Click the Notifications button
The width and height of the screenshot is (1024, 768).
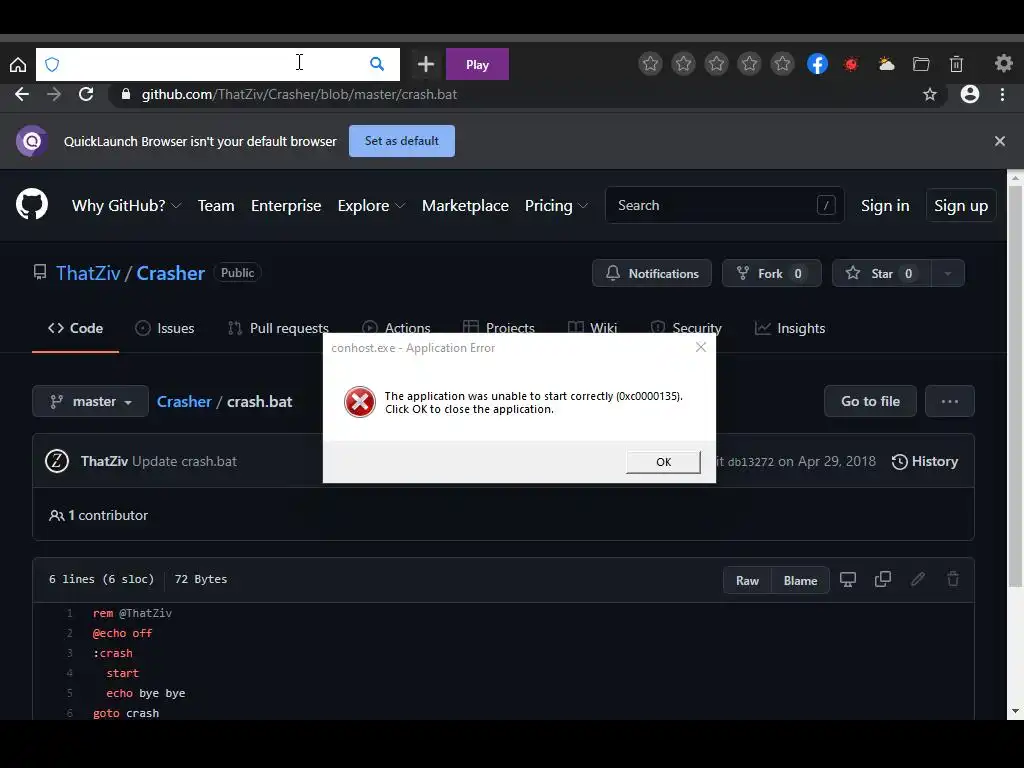[652, 274]
